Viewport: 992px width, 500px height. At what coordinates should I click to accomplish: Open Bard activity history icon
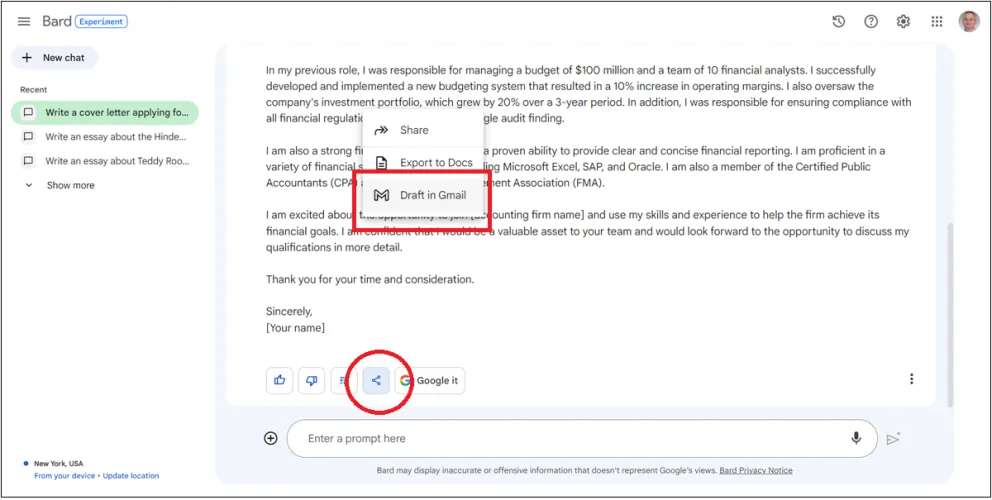click(838, 22)
